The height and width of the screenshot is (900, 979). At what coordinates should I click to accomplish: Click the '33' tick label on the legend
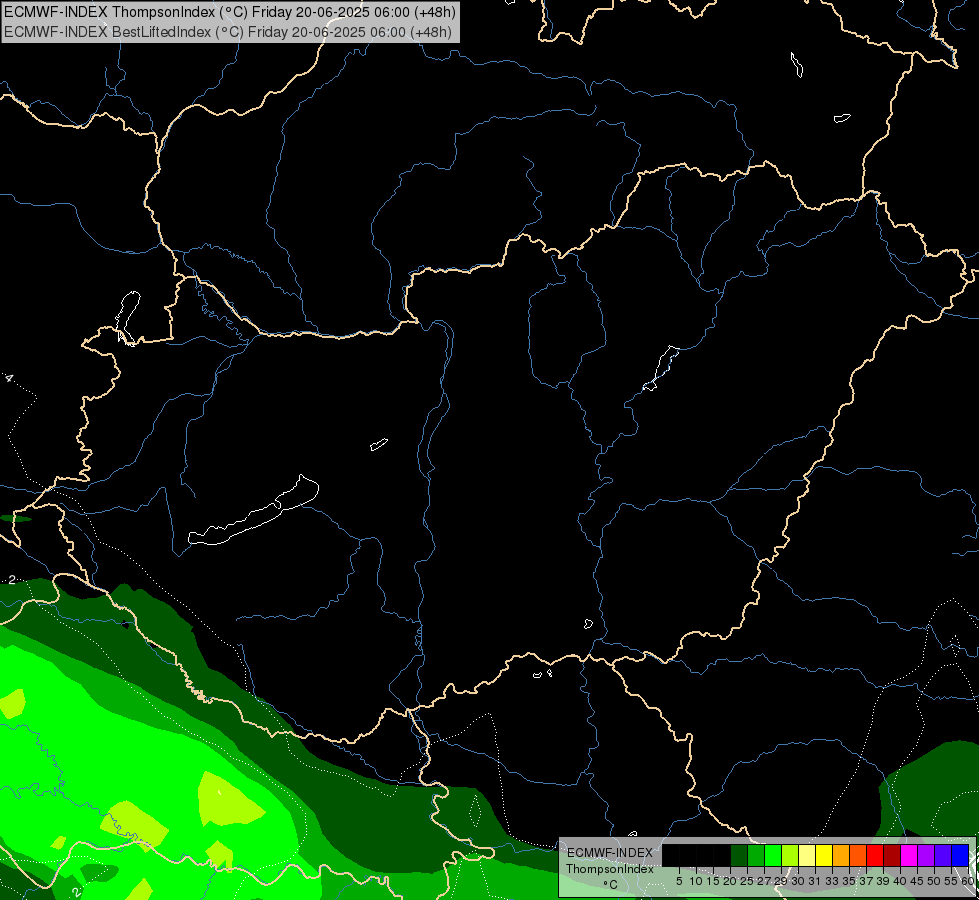click(x=832, y=881)
